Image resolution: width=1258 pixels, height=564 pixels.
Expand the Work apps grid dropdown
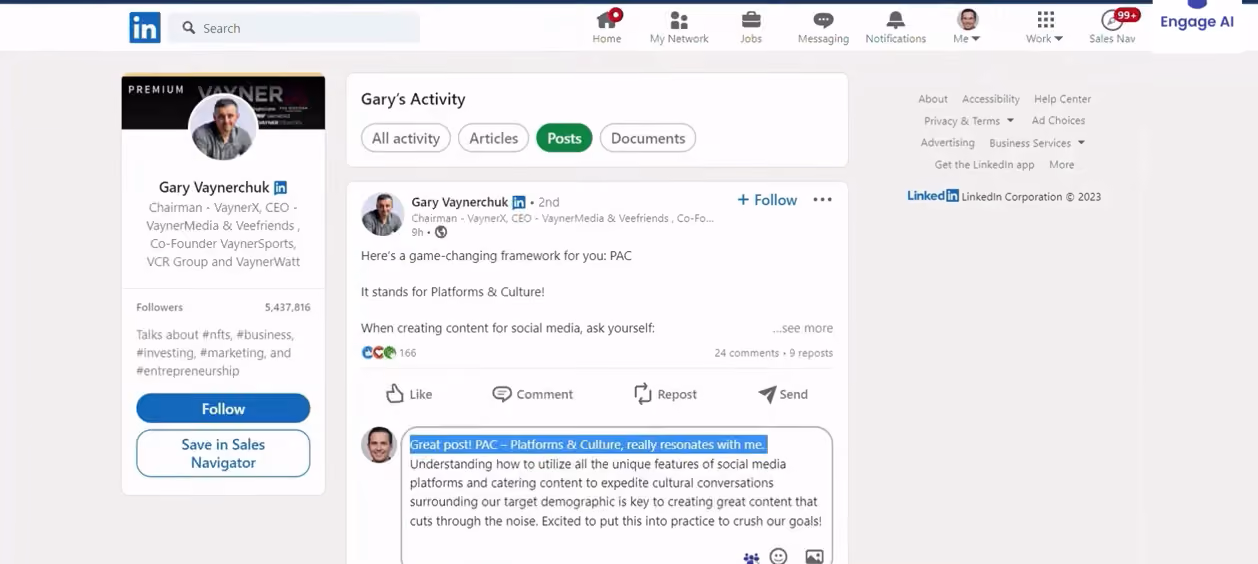pyautogui.click(x=1045, y=28)
